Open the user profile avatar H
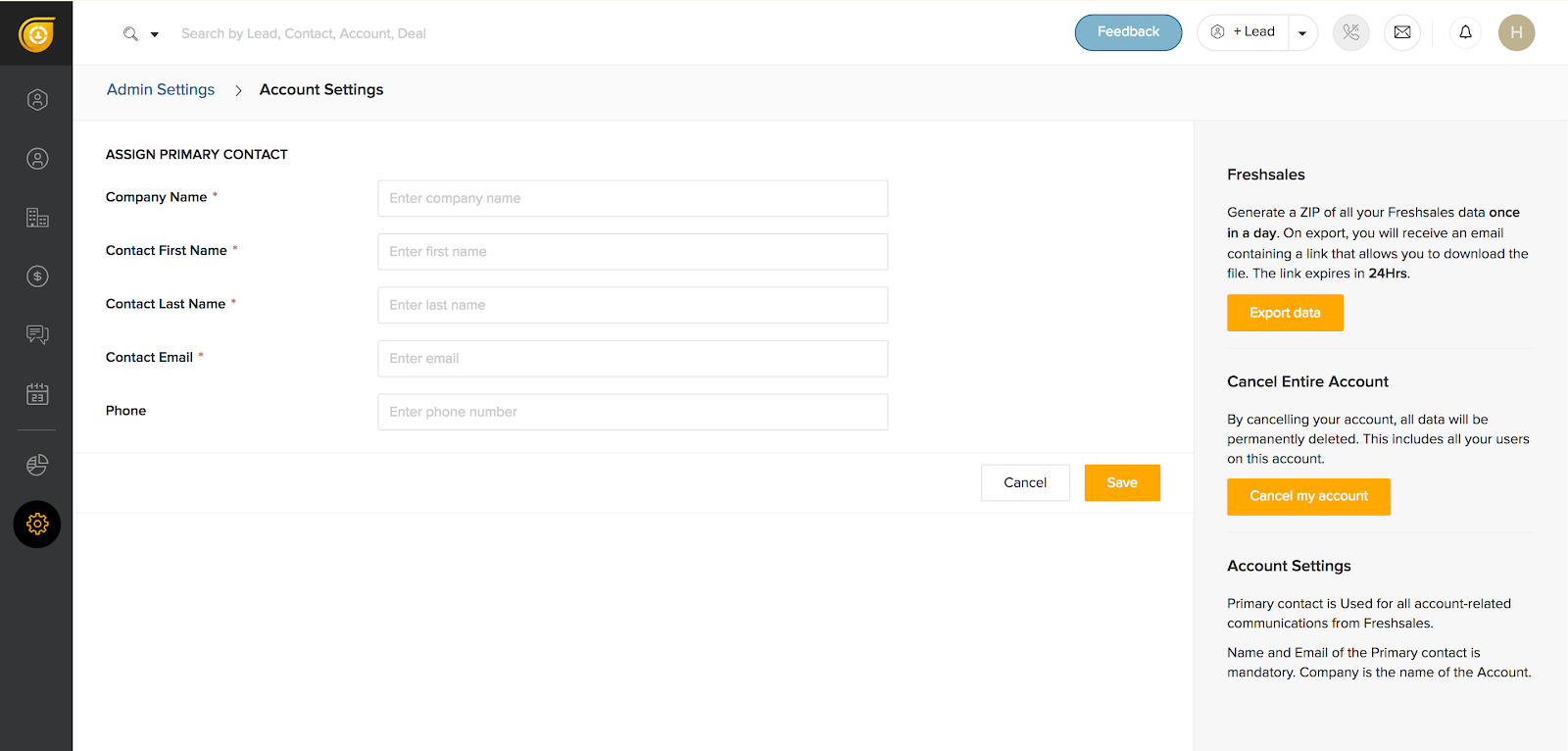Image resolution: width=1568 pixels, height=751 pixels. point(1516,32)
